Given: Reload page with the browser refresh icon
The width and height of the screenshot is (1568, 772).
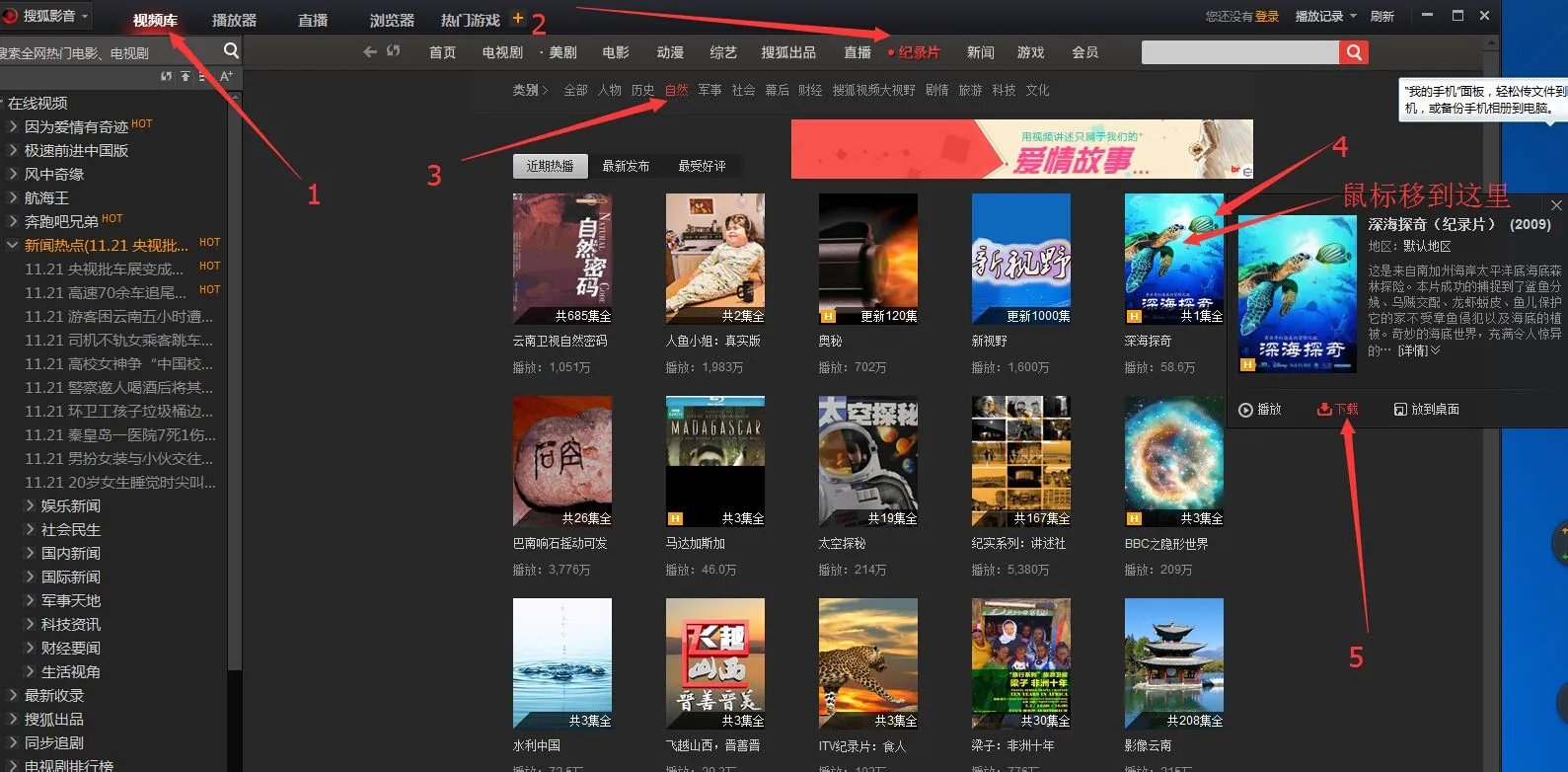Looking at the screenshot, I should [x=393, y=51].
